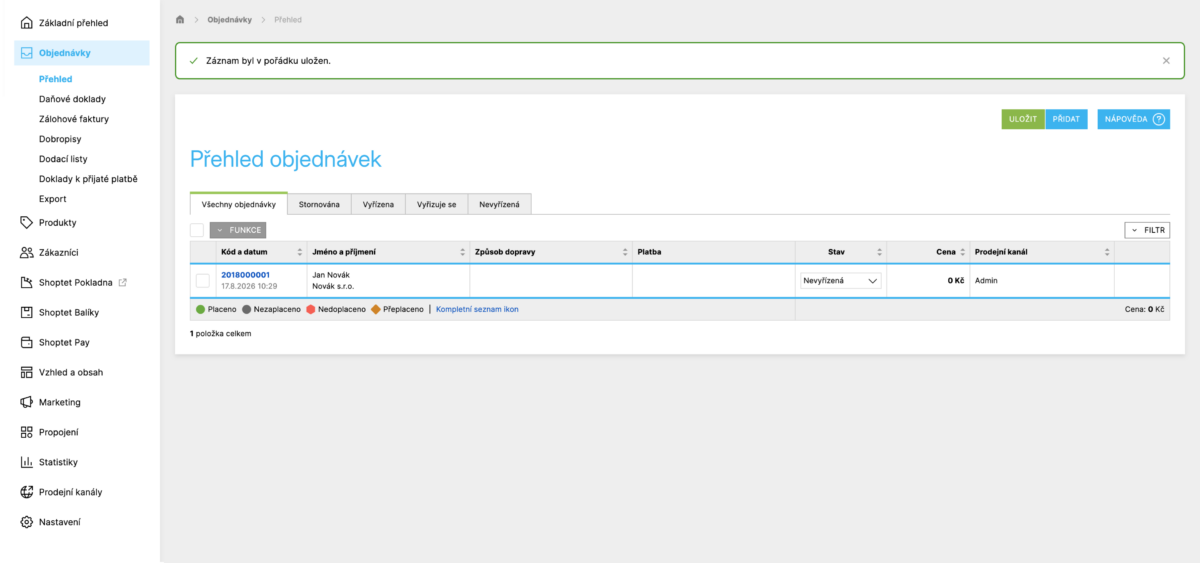Open the Stav dropdown showing Nevyřízená
1200x563 pixels.
840,281
